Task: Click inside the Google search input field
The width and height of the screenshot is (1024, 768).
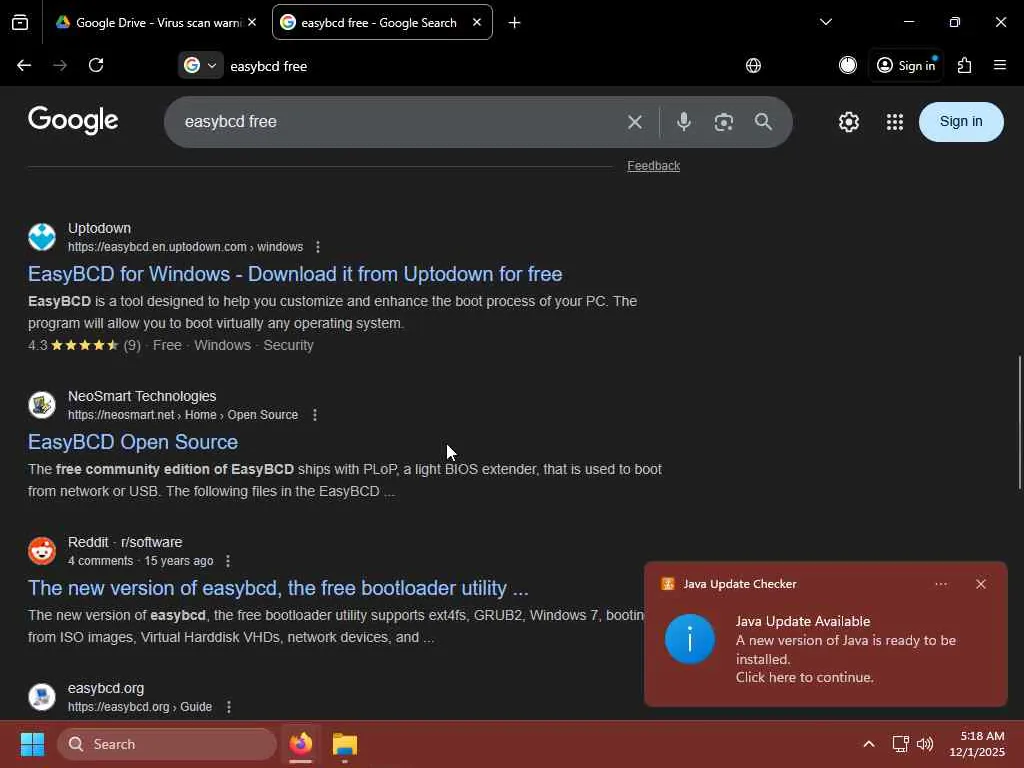Action: pos(398,122)
